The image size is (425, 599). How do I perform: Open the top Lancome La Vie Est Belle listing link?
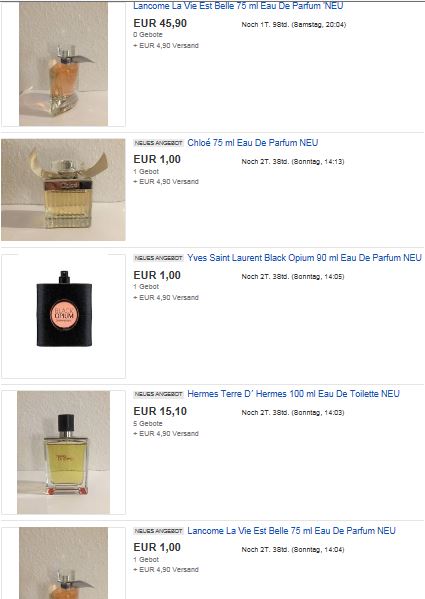pos(238,6)
